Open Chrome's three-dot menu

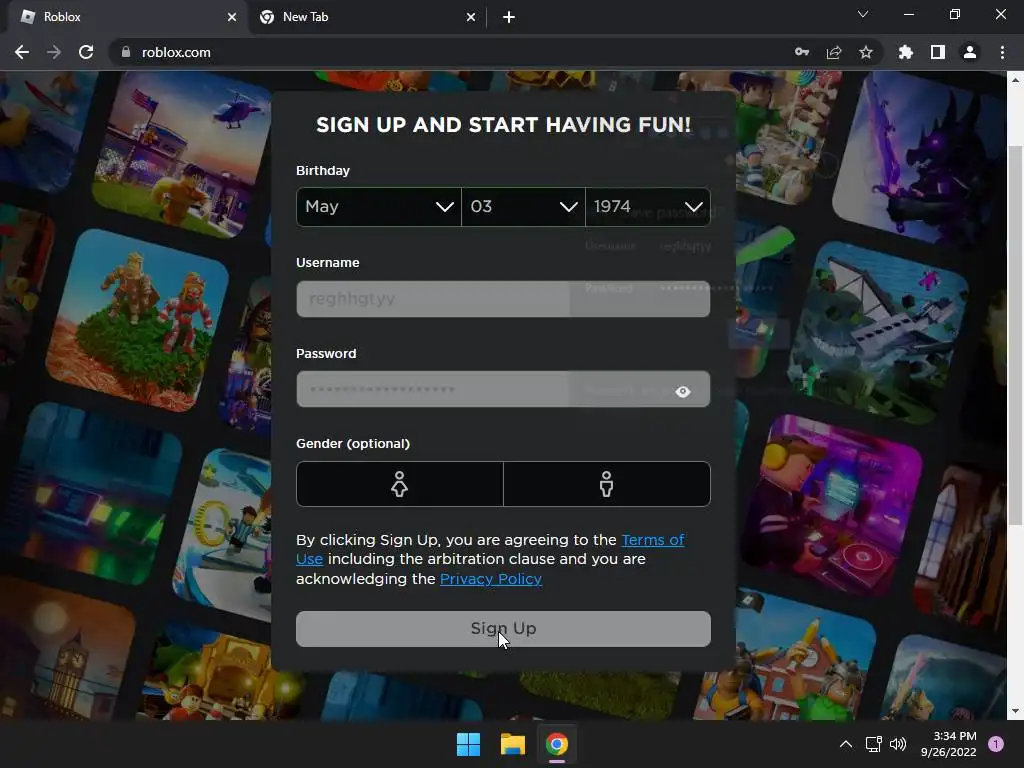click(1002, 52)
